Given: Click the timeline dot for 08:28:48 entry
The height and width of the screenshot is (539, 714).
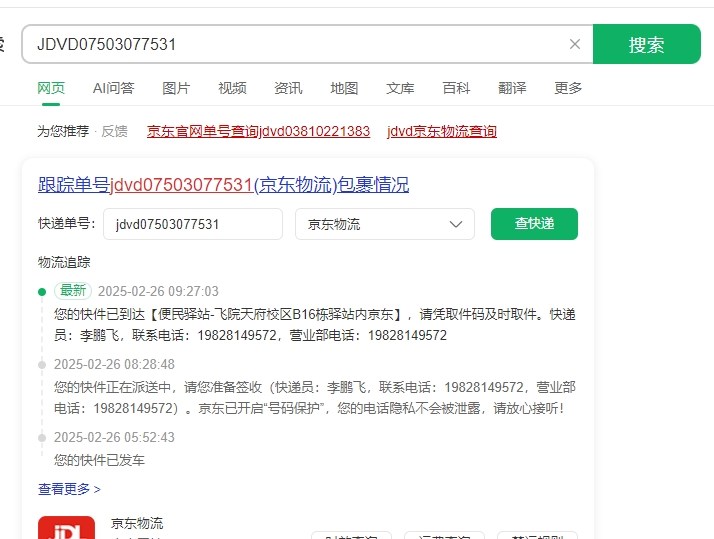Looking at the screenshot, I should click(x=42, y=365).
